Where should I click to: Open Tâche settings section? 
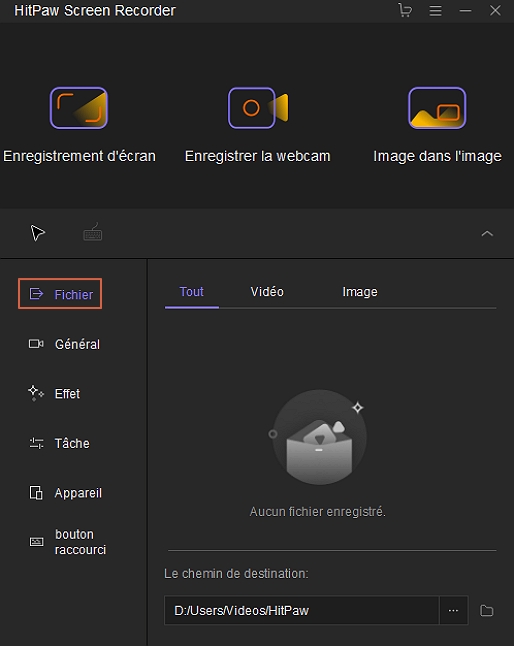point(59,443)
